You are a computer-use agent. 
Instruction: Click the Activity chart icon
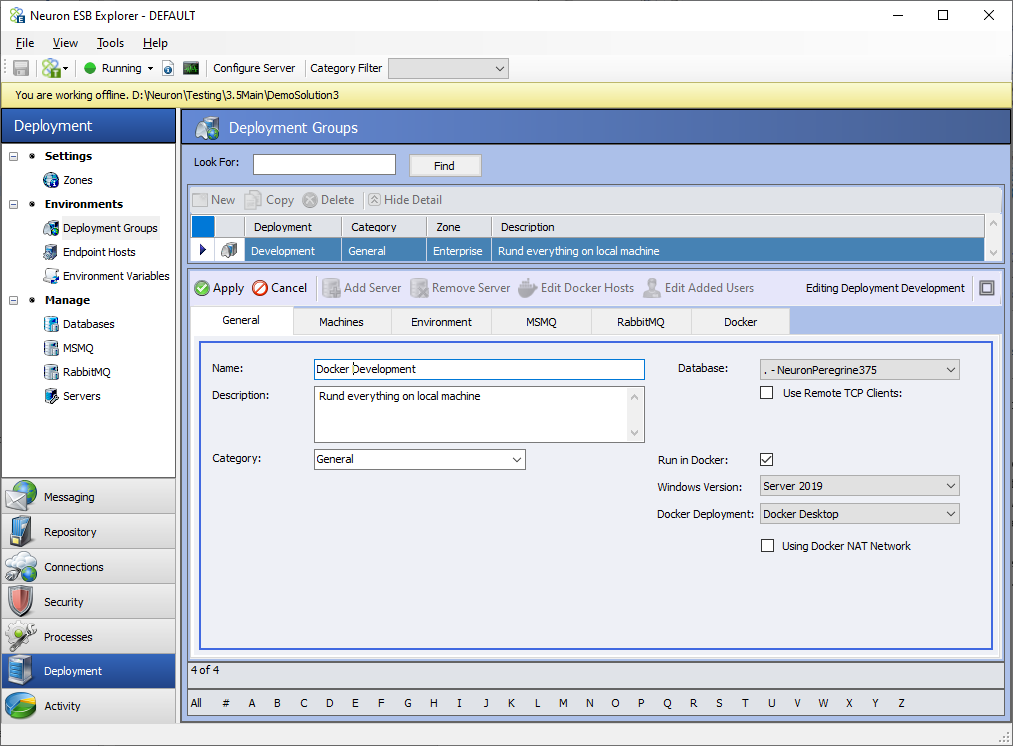point(21,706)
